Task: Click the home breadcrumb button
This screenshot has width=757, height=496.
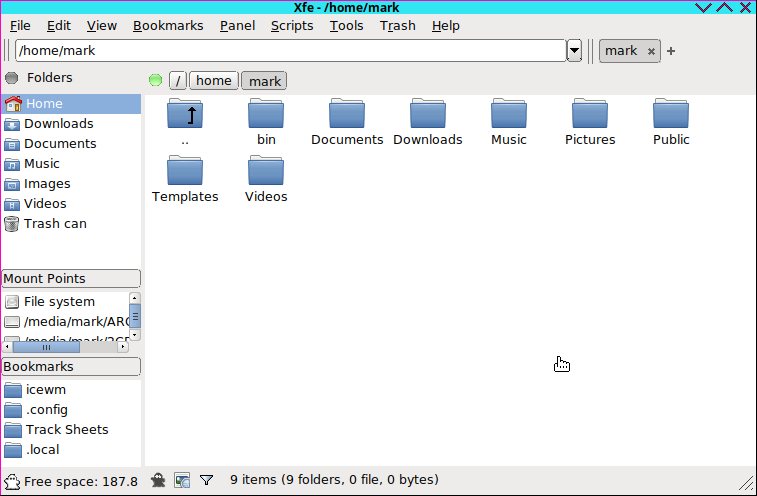Action: pos(214,81)
